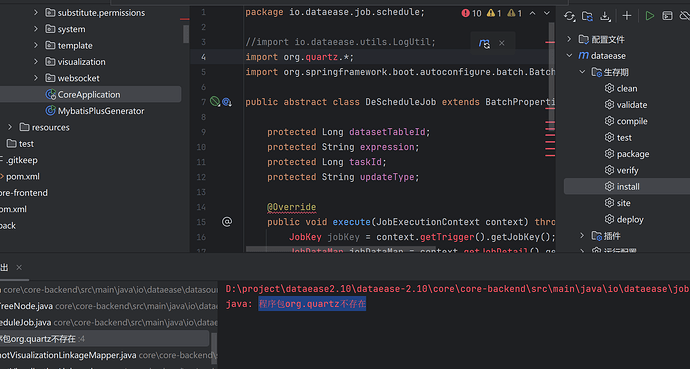Click the second weak warning indicator
The image size is (690, 369).
click(514, 13)
